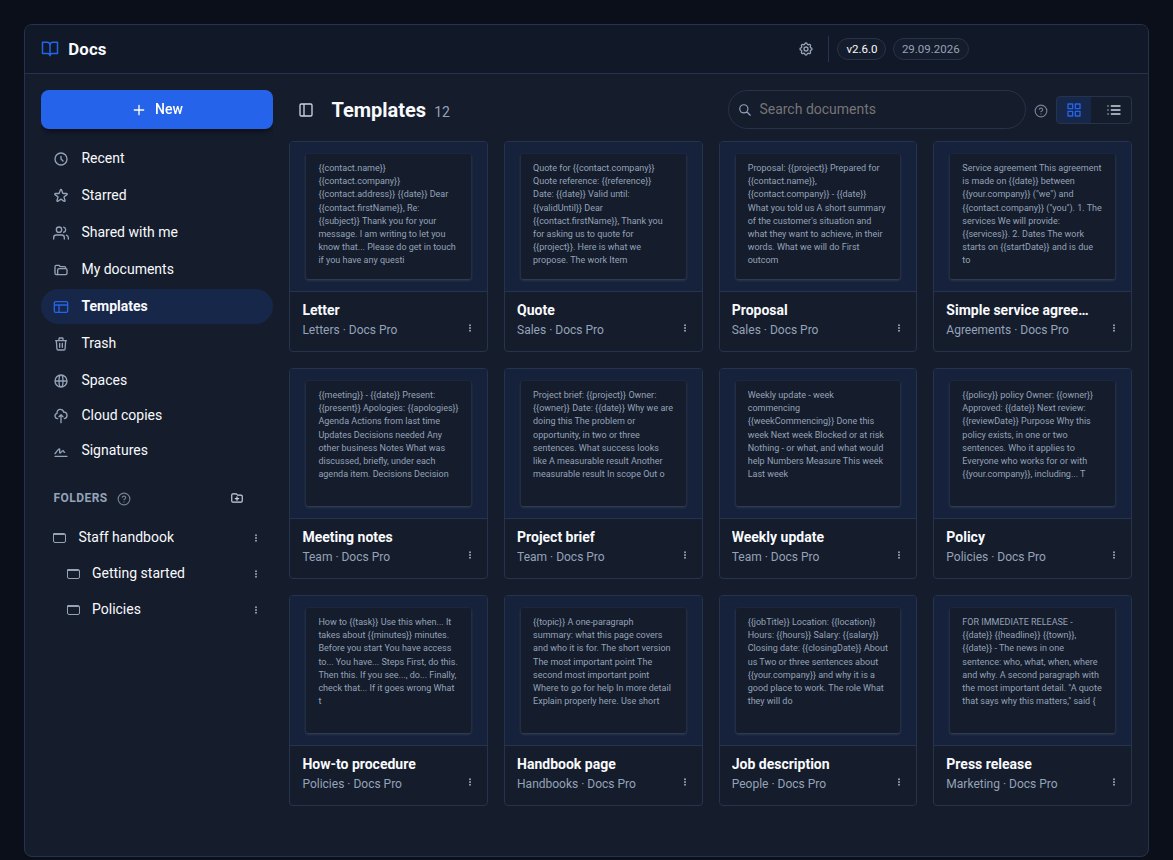The width and height of the screenshot is (1173, 860).
Task: Open Policies folder options menu
Action: pyautogui.click(x=256, y=609)
